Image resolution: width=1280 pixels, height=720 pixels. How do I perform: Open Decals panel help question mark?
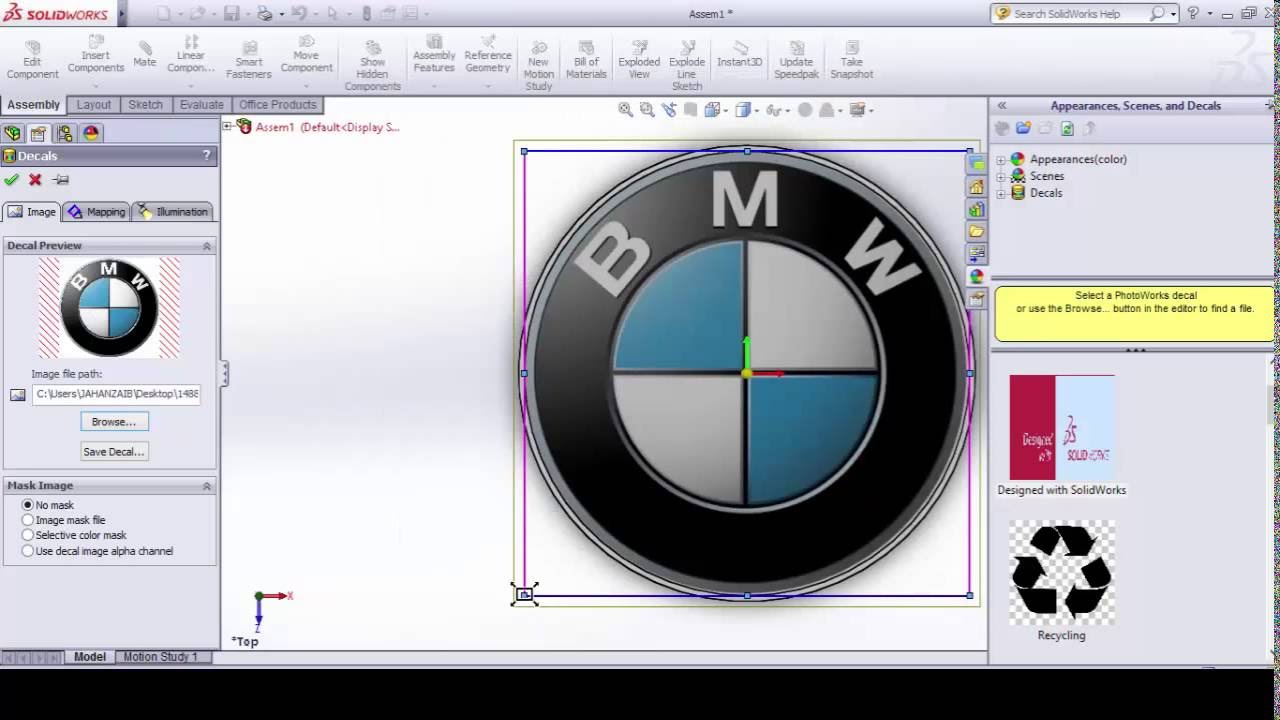coord(207,155)
